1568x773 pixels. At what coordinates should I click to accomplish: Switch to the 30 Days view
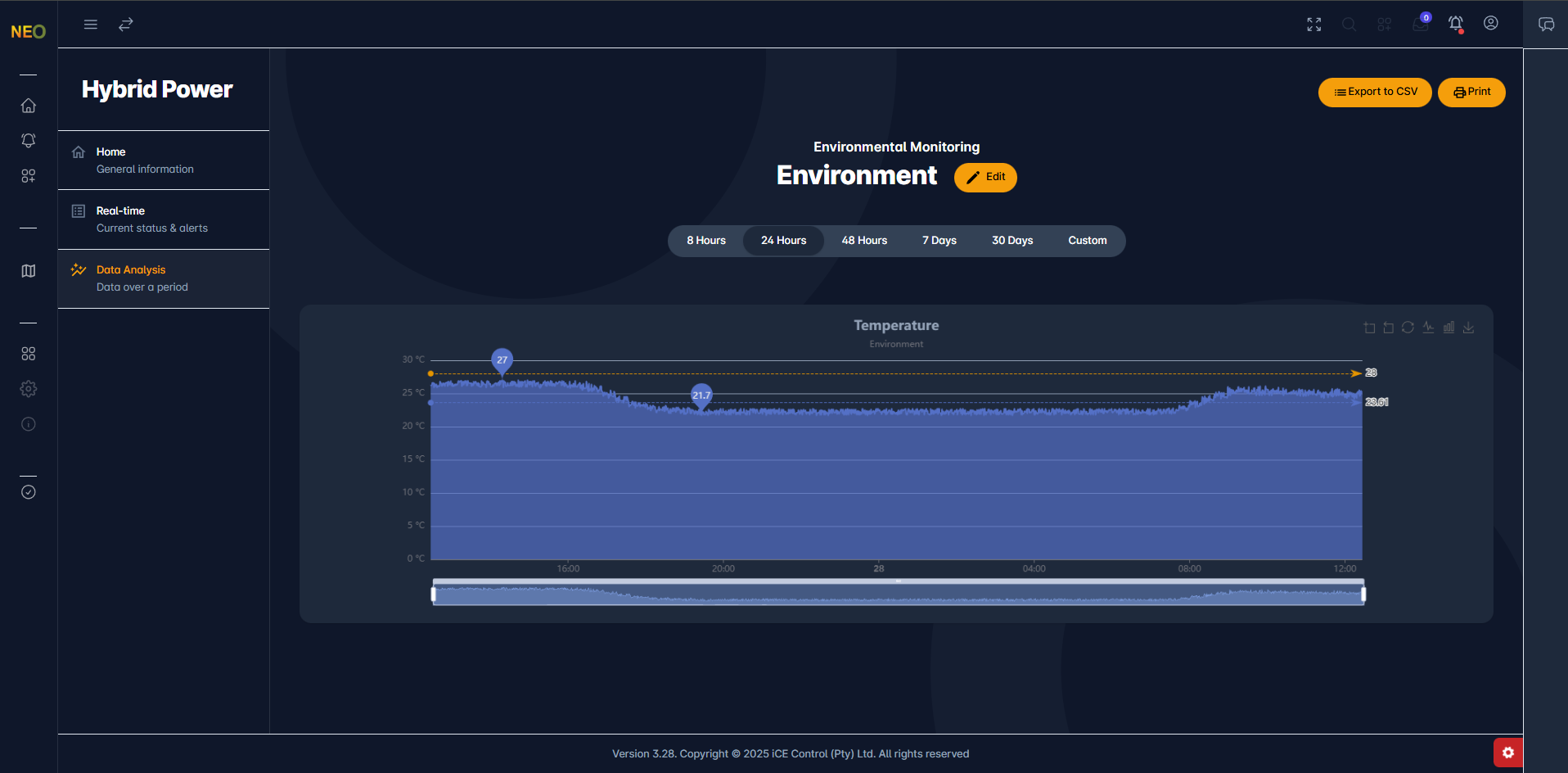pyautogui.click(x=1012, y=240)
